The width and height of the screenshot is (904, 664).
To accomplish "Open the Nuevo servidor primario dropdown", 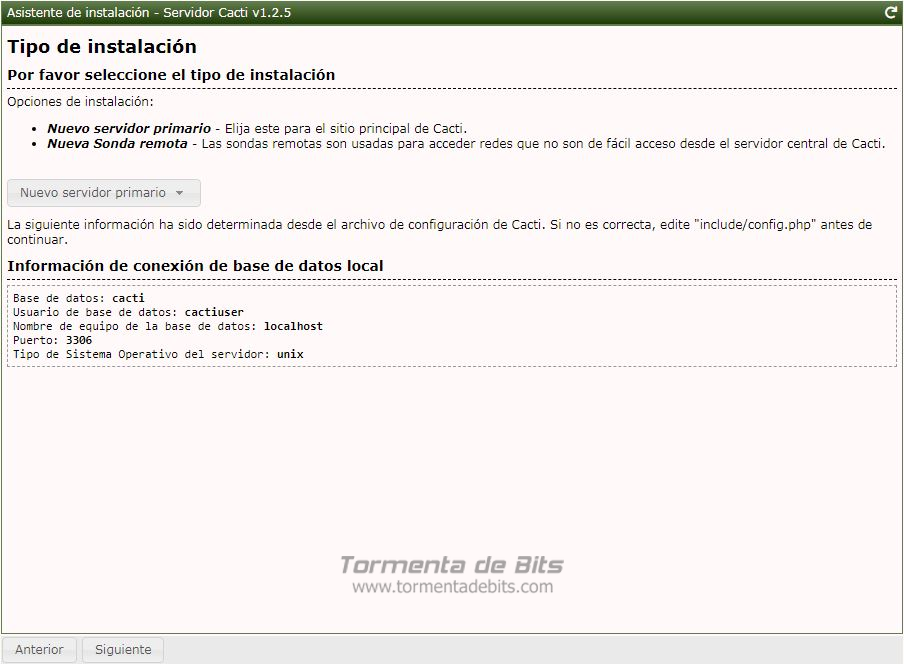I will pyautogui.click(x=104, y=193).
